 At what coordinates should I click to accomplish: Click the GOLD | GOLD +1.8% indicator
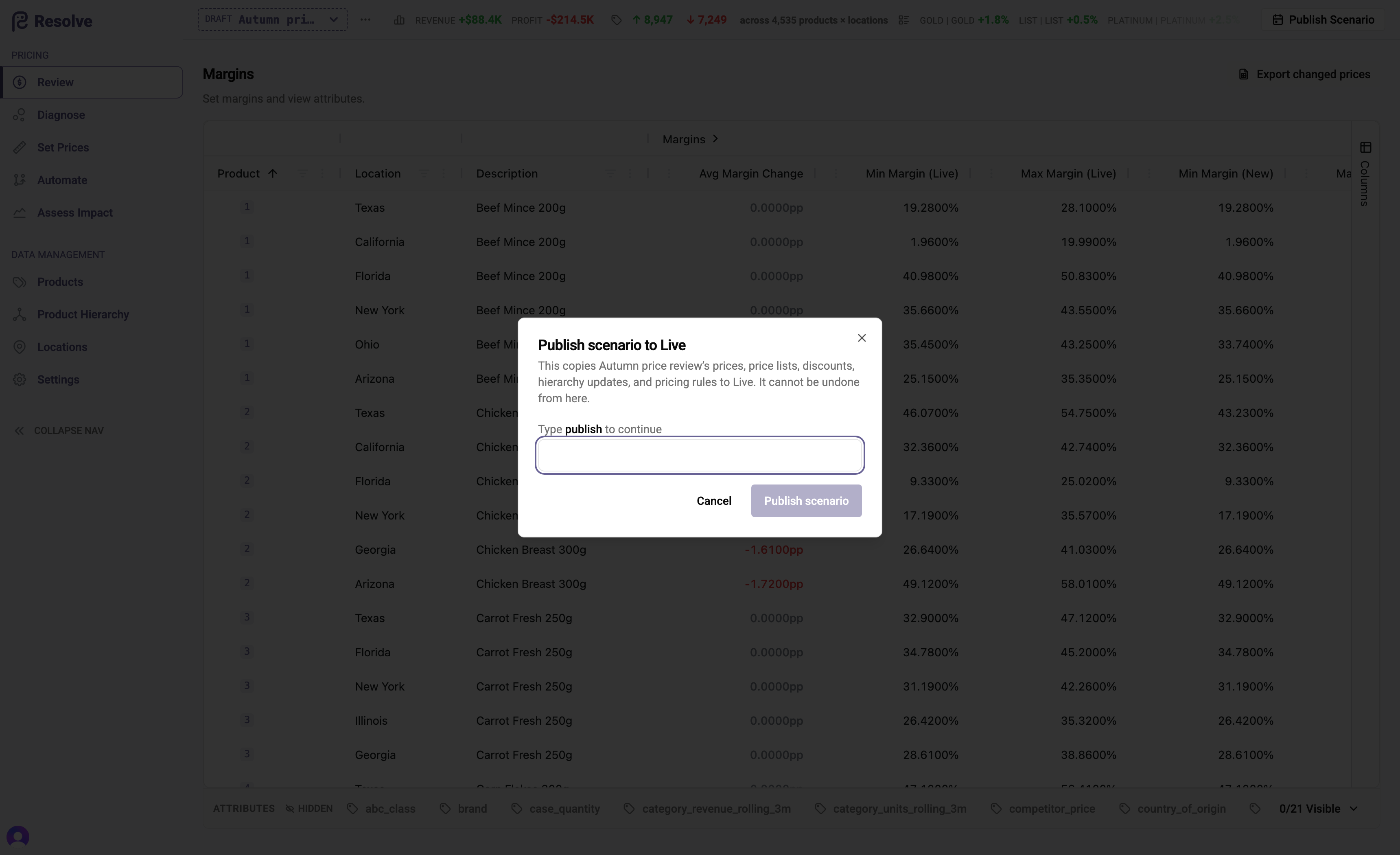tap(964, 20)
